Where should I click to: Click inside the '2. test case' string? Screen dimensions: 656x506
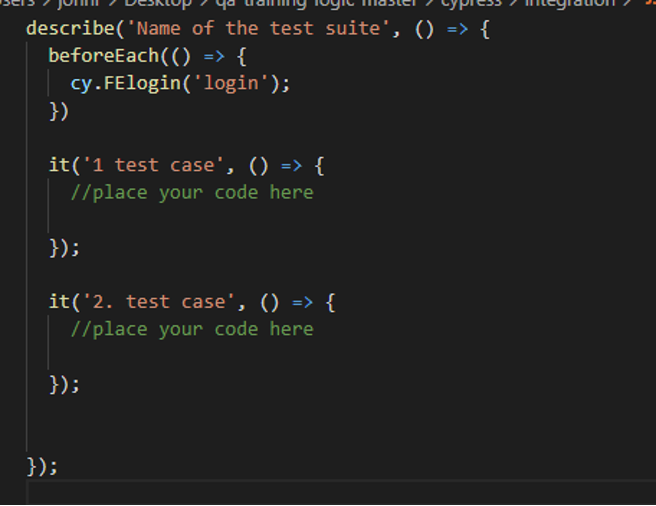point(159,302)
